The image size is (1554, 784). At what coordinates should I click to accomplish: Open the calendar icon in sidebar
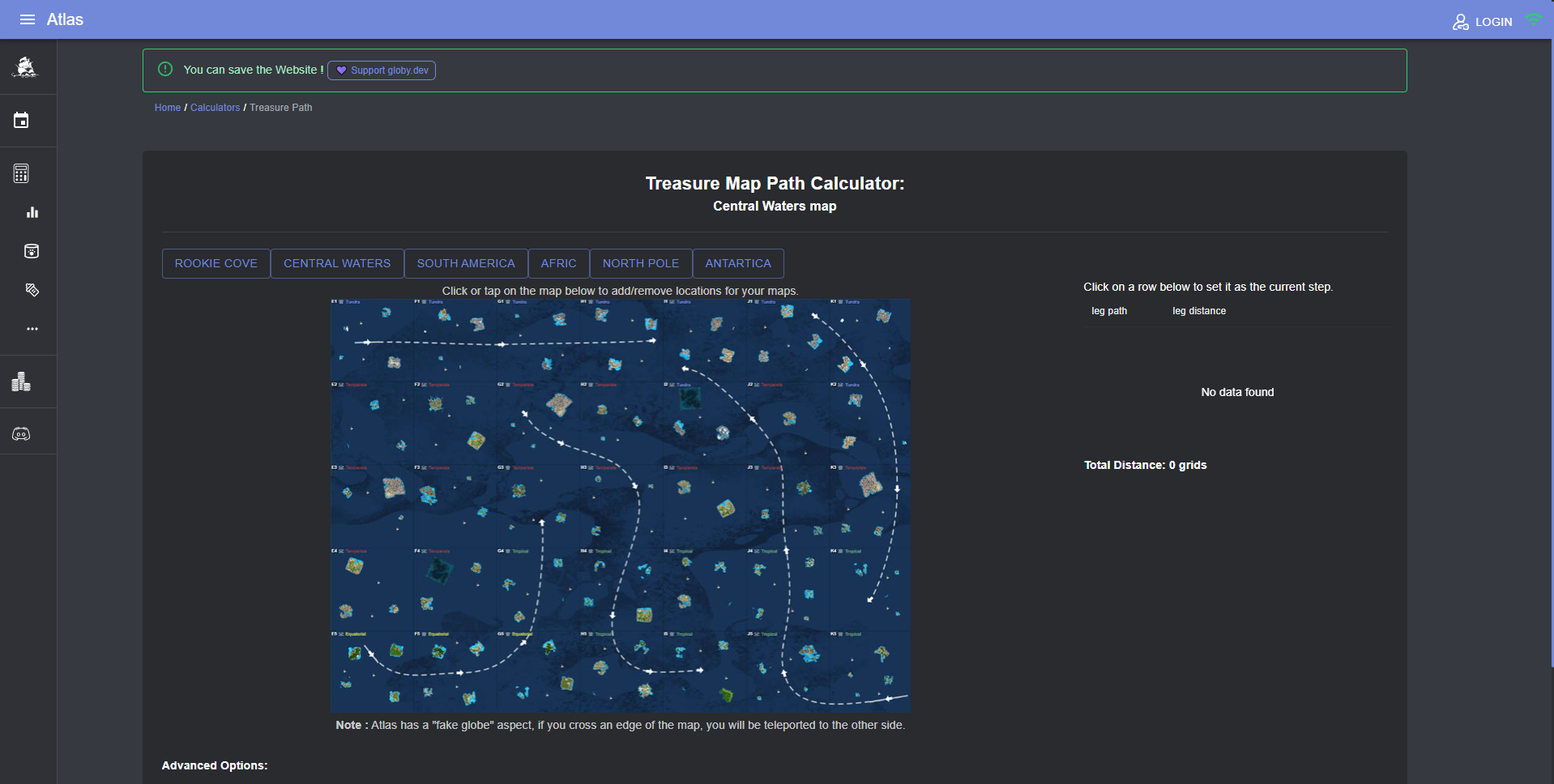pos(21,121)
